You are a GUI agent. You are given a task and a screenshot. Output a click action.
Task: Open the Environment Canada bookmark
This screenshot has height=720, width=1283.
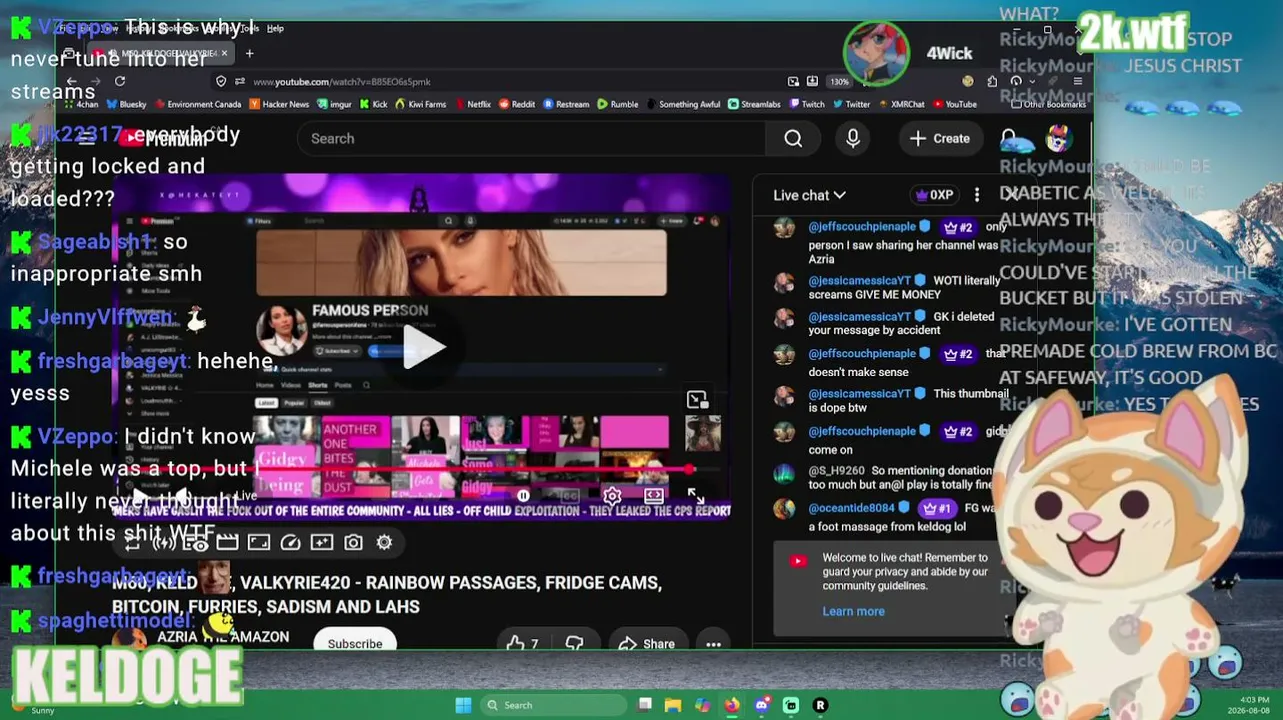(197, 104)
